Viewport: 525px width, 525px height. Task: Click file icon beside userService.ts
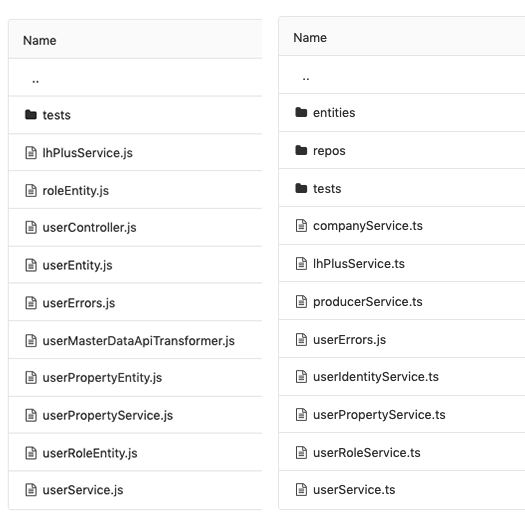[301, 490]
